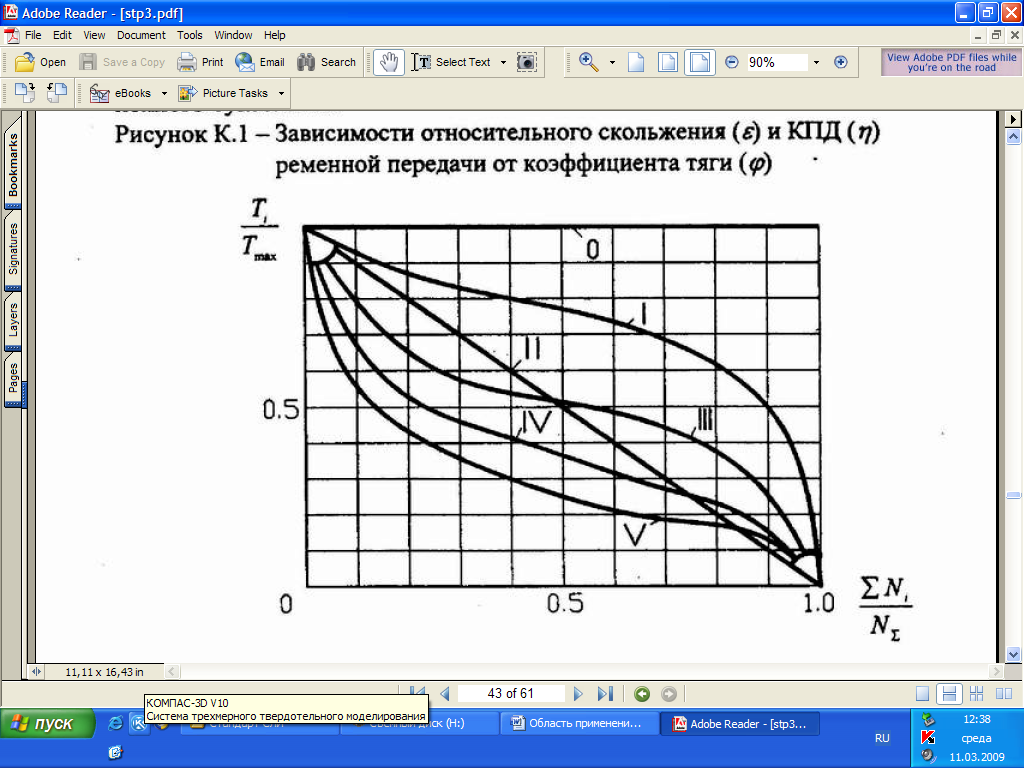
Task: Expand the Zoom In tool dropdown arrow
Action: click(x=612, y=62)
